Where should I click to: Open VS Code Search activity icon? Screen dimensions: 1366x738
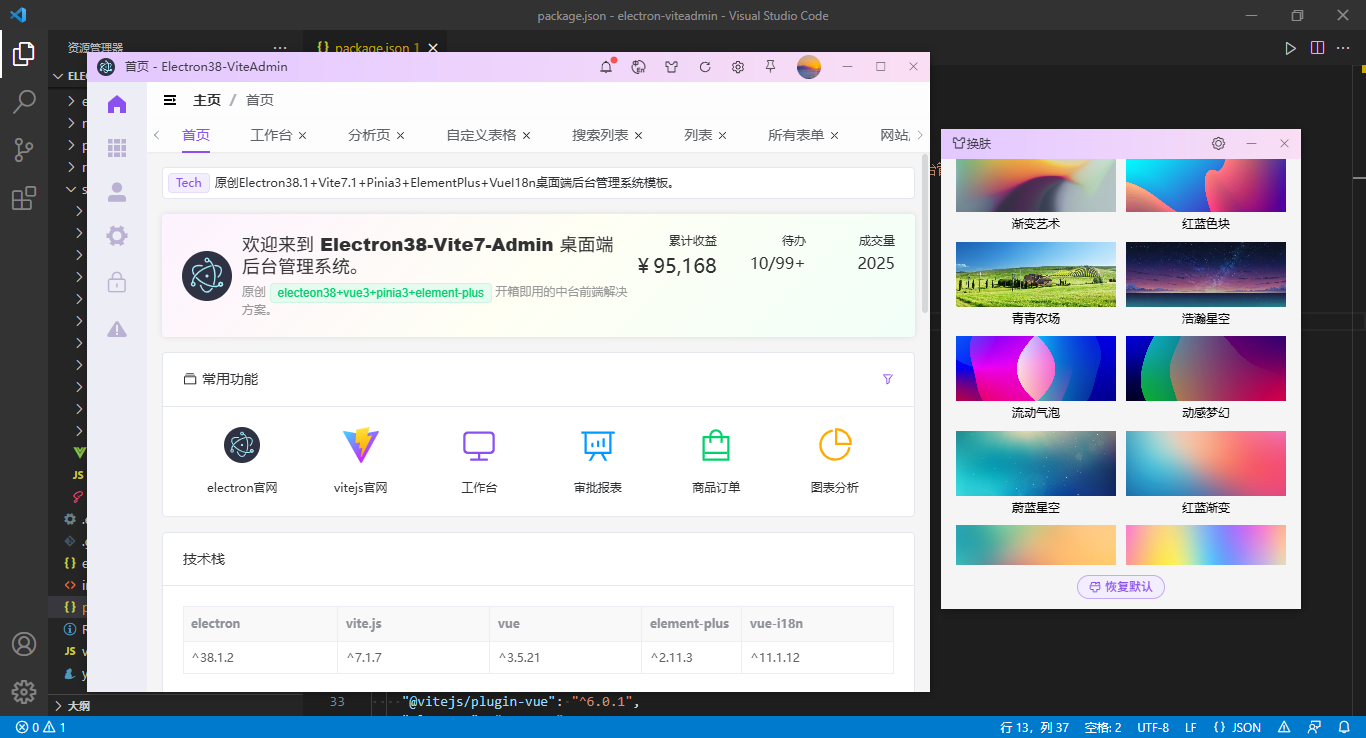(x=24, y=102)
